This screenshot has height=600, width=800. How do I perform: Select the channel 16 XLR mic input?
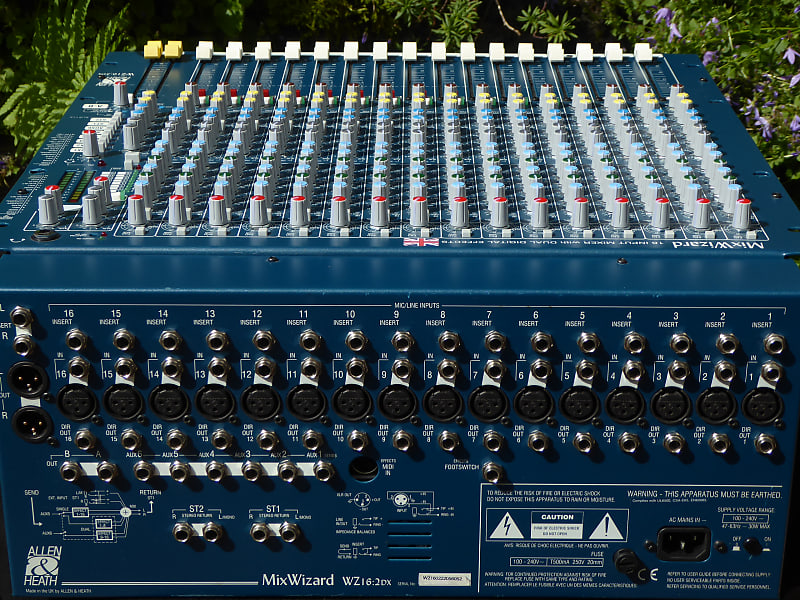pyautogui.click(x=78, y=402)
